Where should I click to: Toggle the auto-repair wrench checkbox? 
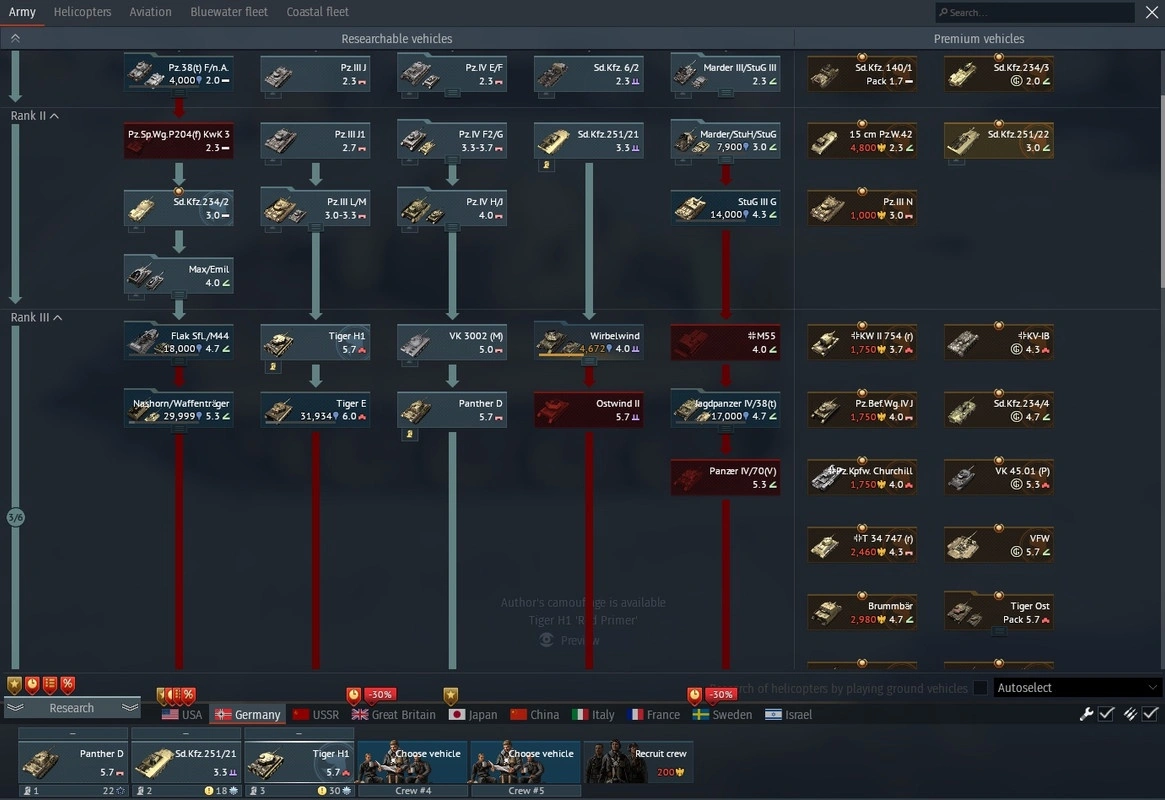coord(1106,714)
